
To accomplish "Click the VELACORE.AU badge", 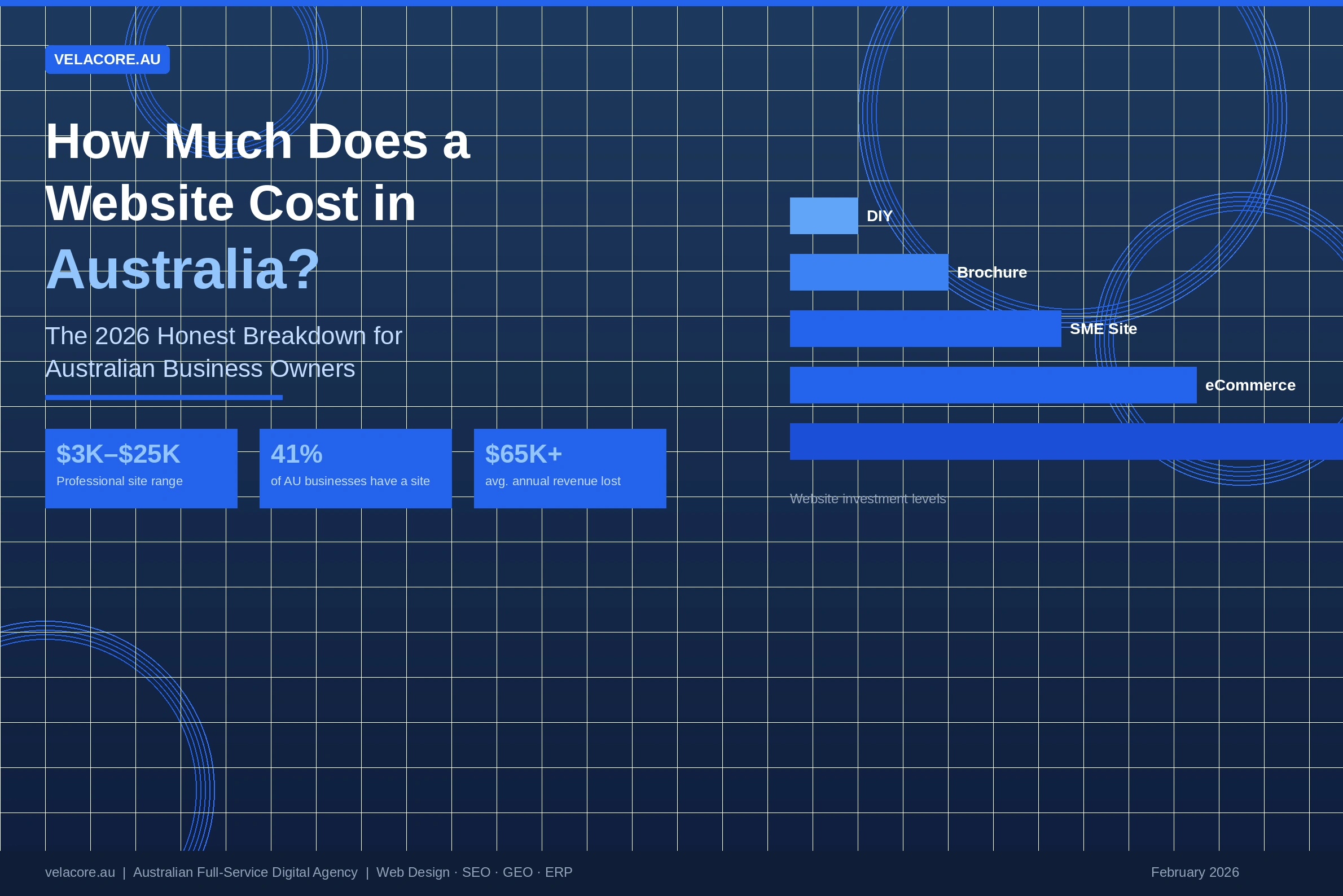I will (107, 59).
